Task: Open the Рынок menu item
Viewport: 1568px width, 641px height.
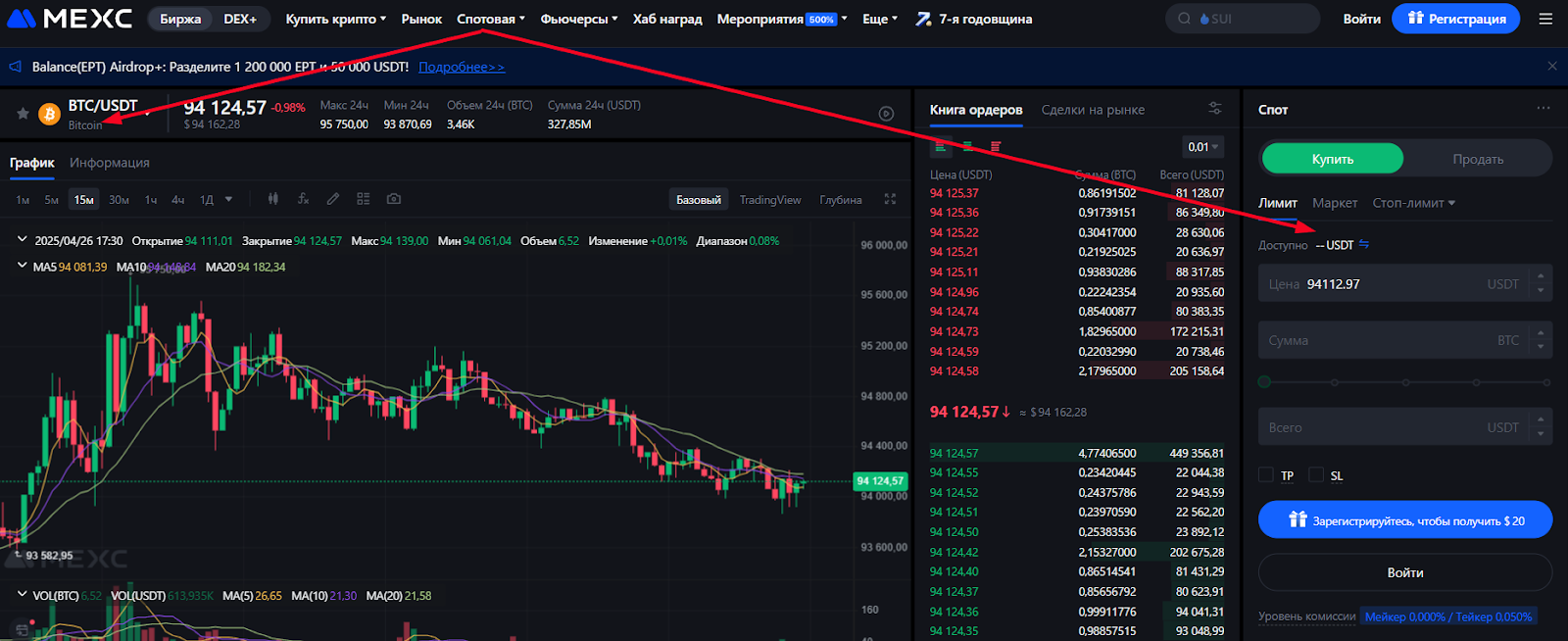Action: [x=421, y=19]
